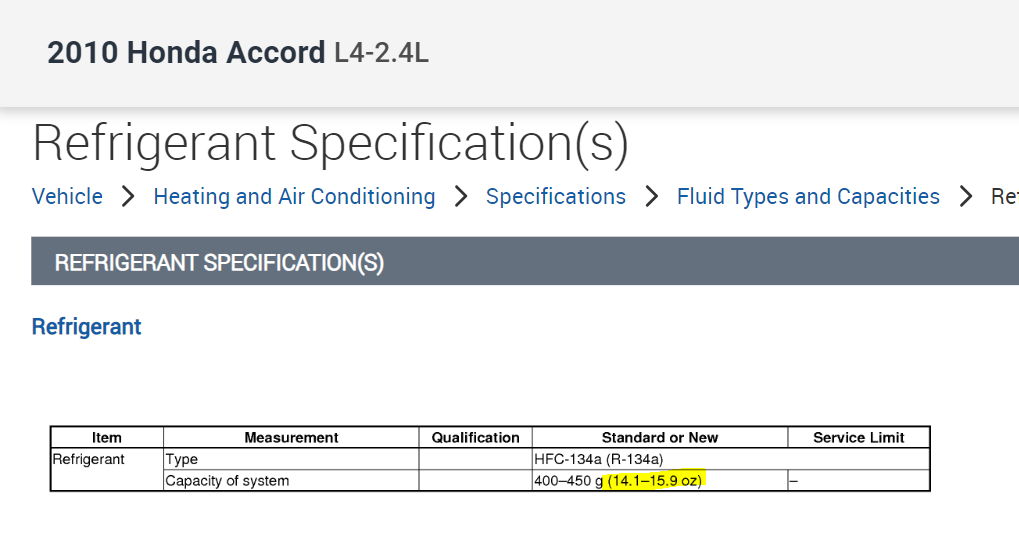Click the chevron after Fluid Types and Capacities
The height and width of the screenshot is (546, 1019).
pyautogui.click(x=965, y=197)
